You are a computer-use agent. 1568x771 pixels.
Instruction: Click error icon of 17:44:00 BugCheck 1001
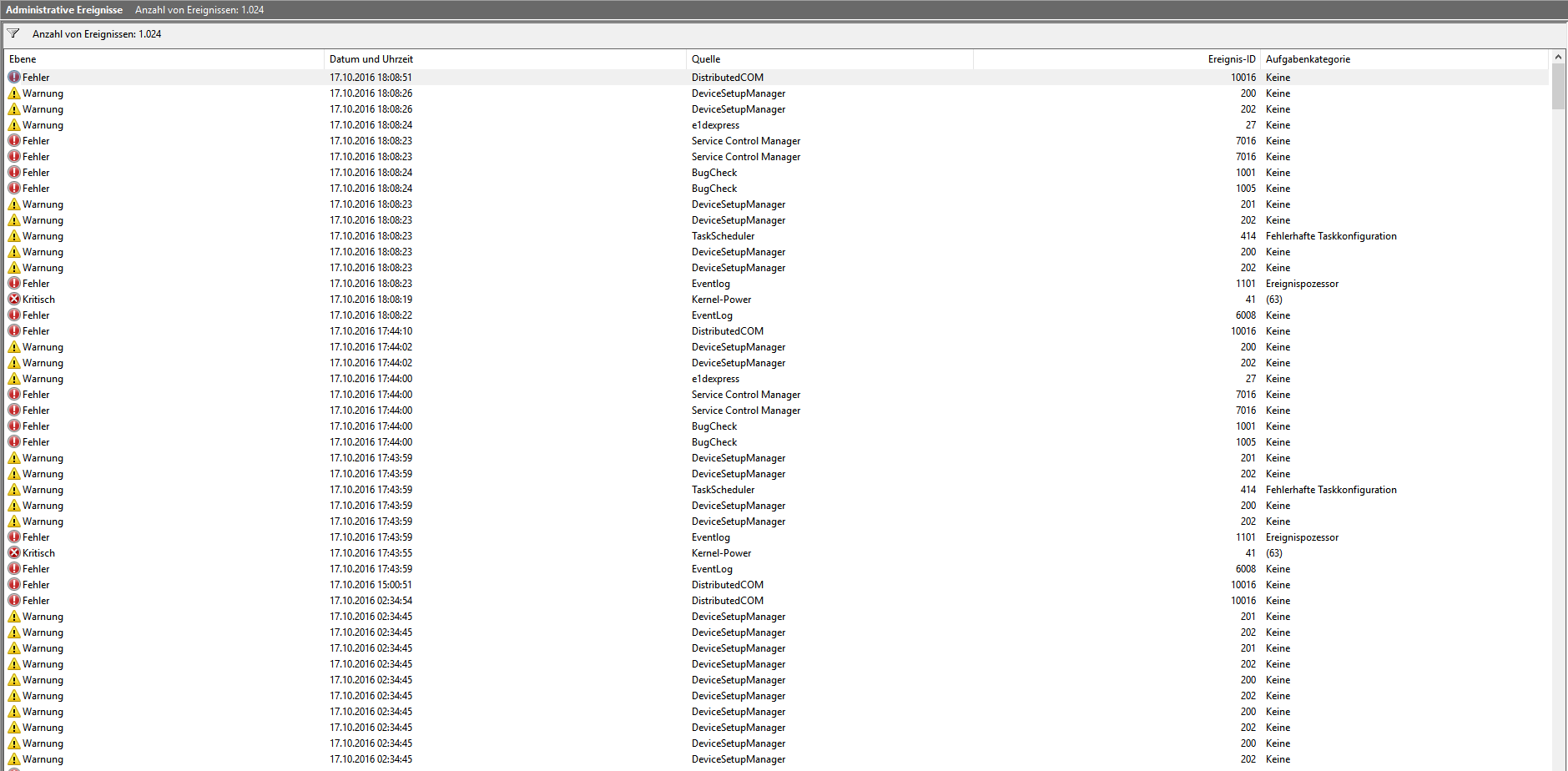(x=14, y=426)
